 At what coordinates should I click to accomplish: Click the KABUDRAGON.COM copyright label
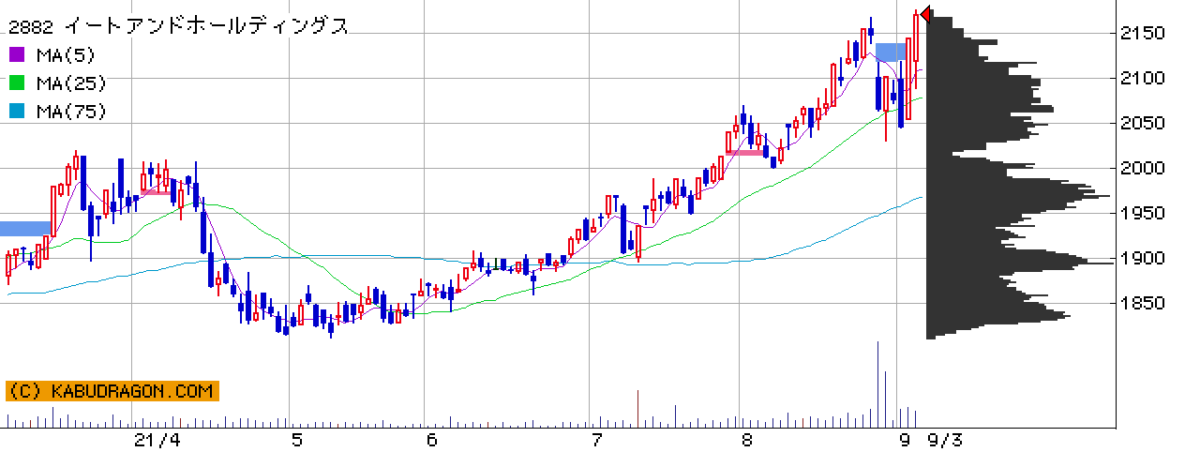pyautogui.click(x=111, y=391)
